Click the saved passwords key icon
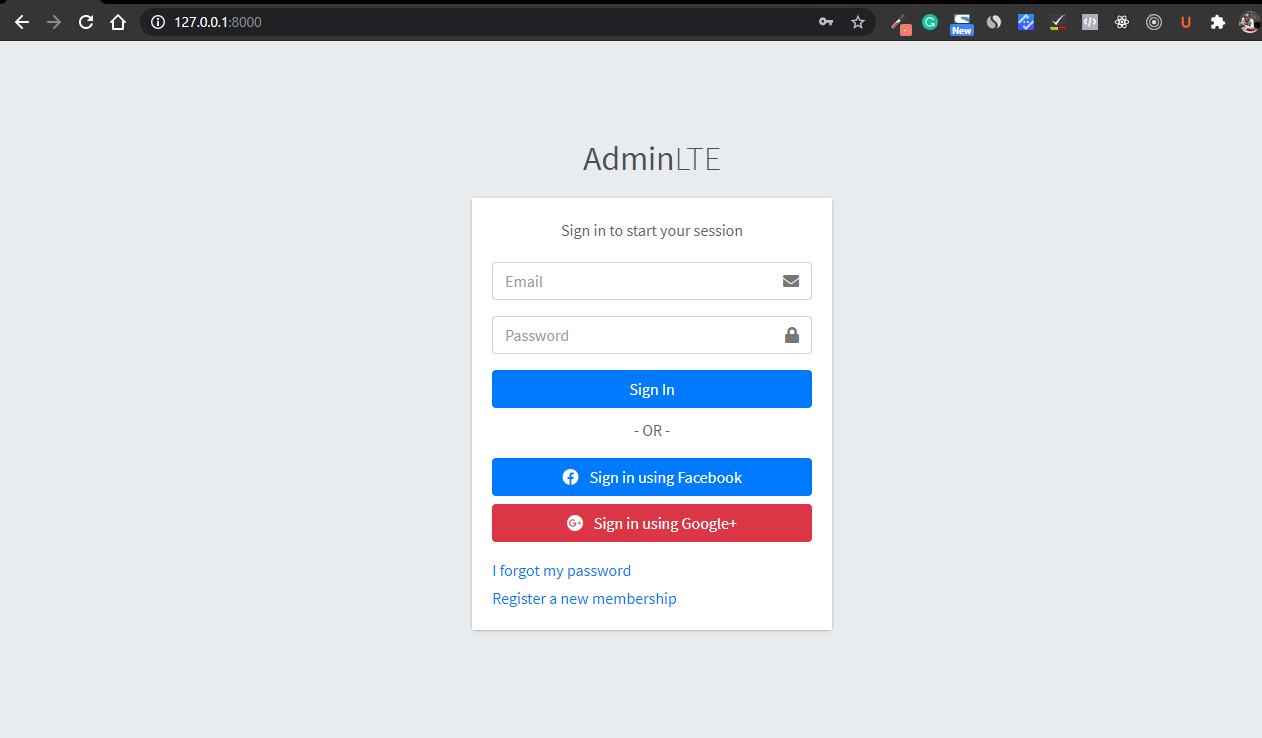The height and width of the screenshot is (738, 1262). 826,21
